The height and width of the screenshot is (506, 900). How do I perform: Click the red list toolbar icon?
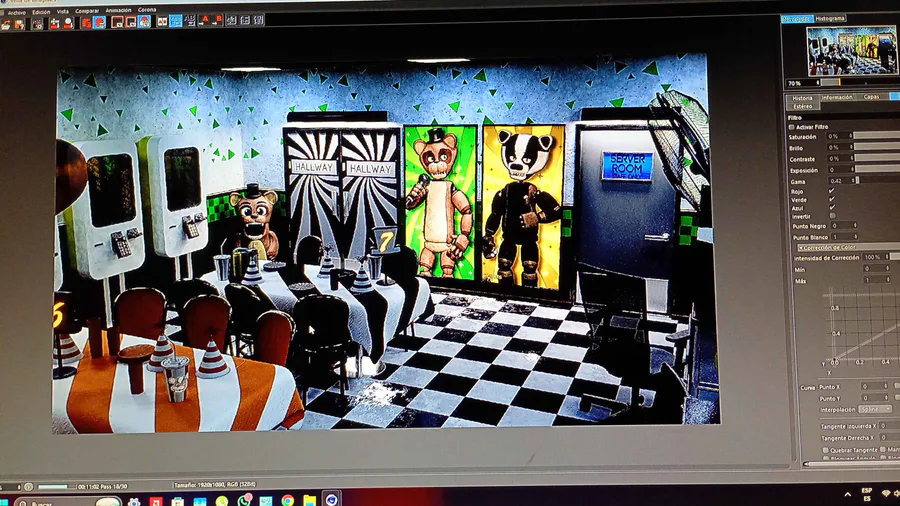coord(86,23)
